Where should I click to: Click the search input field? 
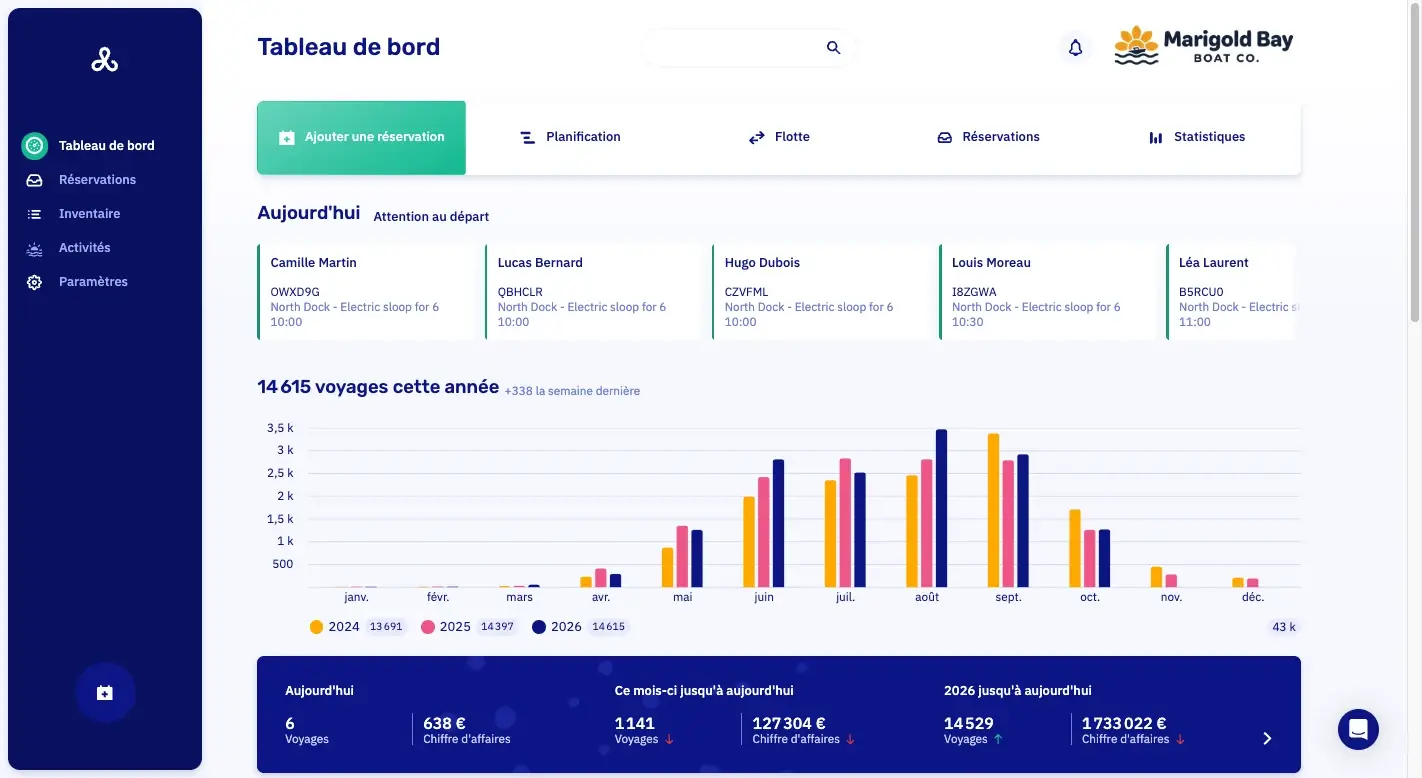tap(749, 47)
